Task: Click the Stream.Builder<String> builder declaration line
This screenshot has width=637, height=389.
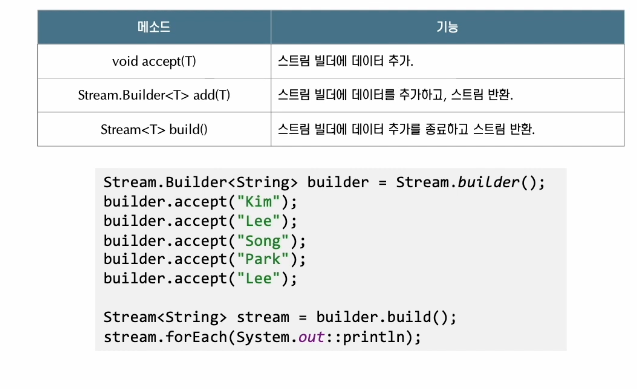Action: tap(324, 182)
